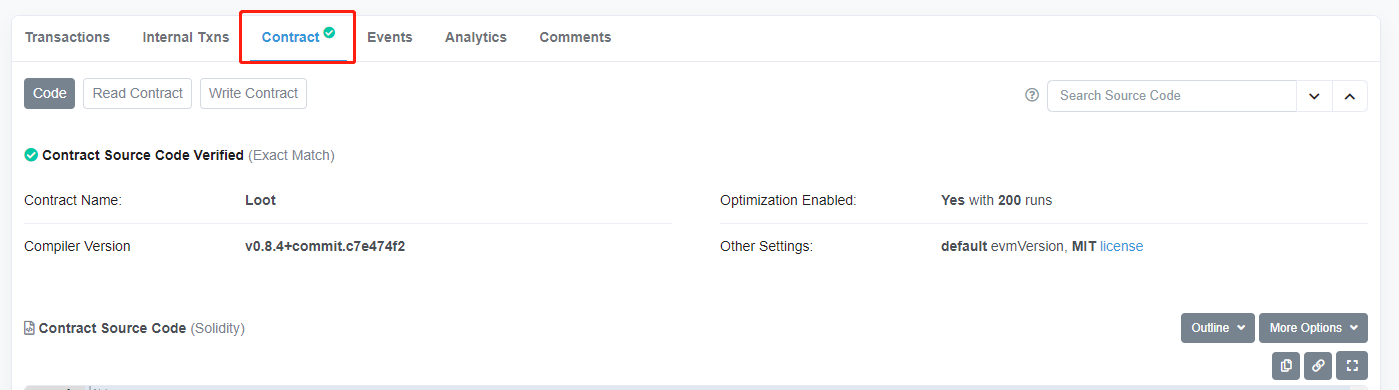
Task: Focus the Search Source Code field
Action: 1172,96
